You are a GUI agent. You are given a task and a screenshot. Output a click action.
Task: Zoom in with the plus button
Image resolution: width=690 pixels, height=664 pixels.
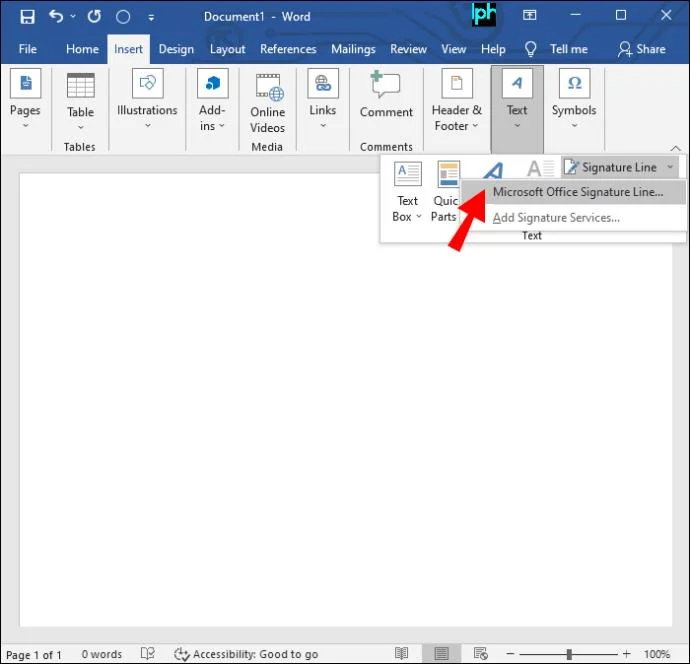(627, 654)
